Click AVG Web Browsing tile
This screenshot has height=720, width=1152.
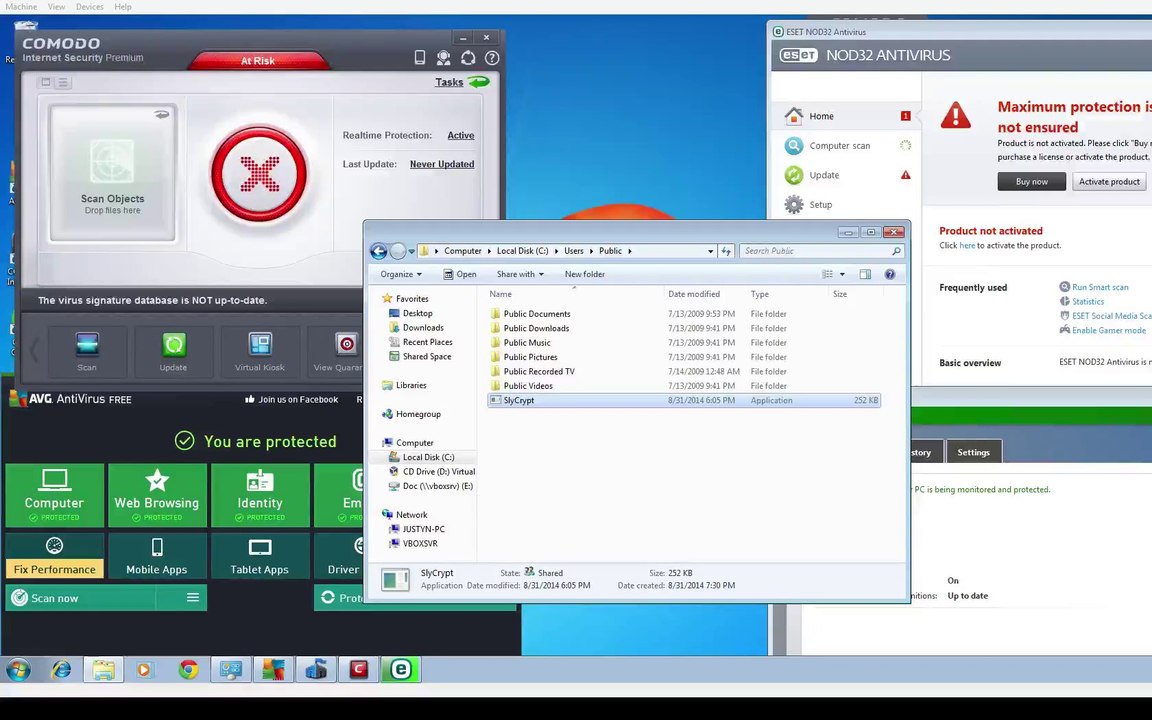coord(157,495)
